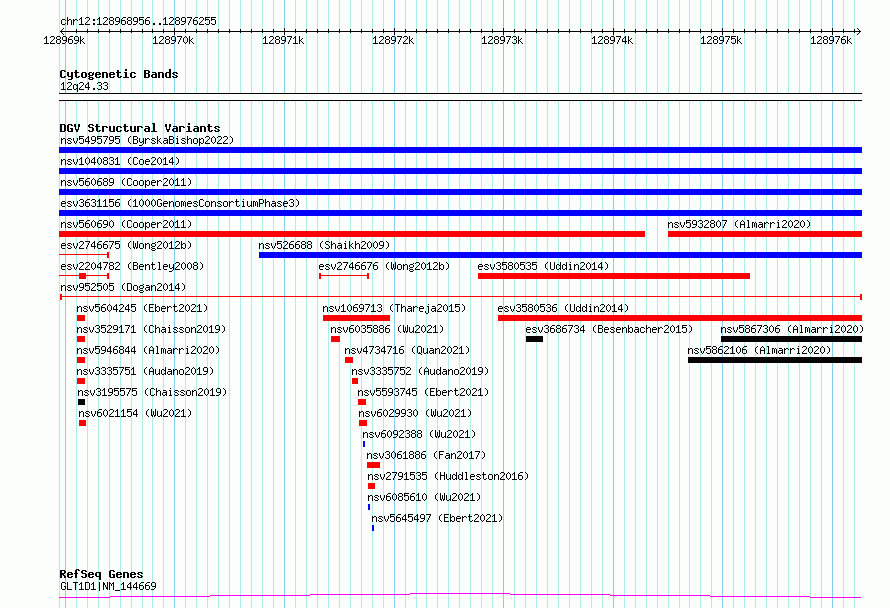Select the nsv560690 Cooper2011 red bar
890x608 pixels.
click(x=352, y=234)
